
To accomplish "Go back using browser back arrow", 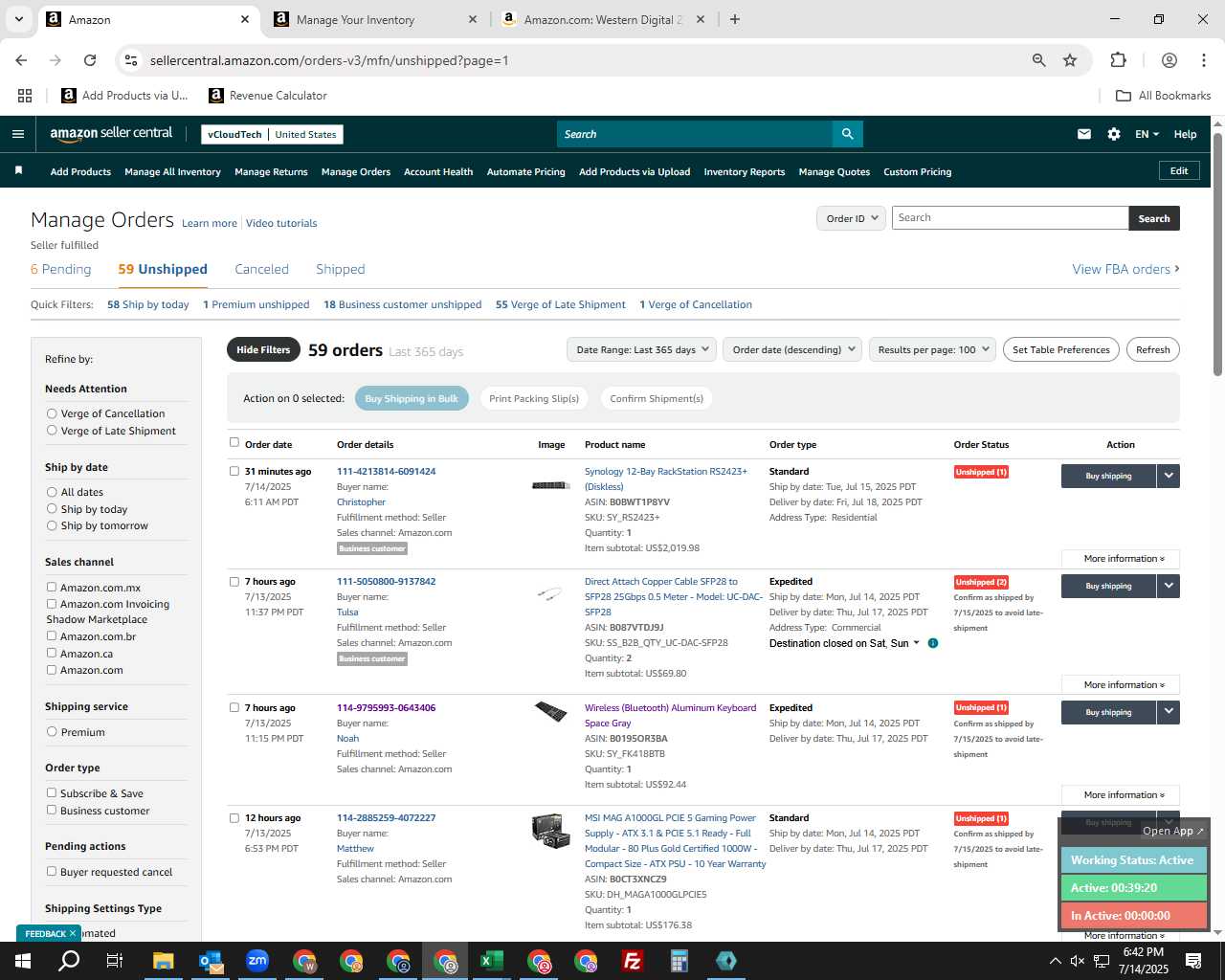I will (x=21, y=60).
